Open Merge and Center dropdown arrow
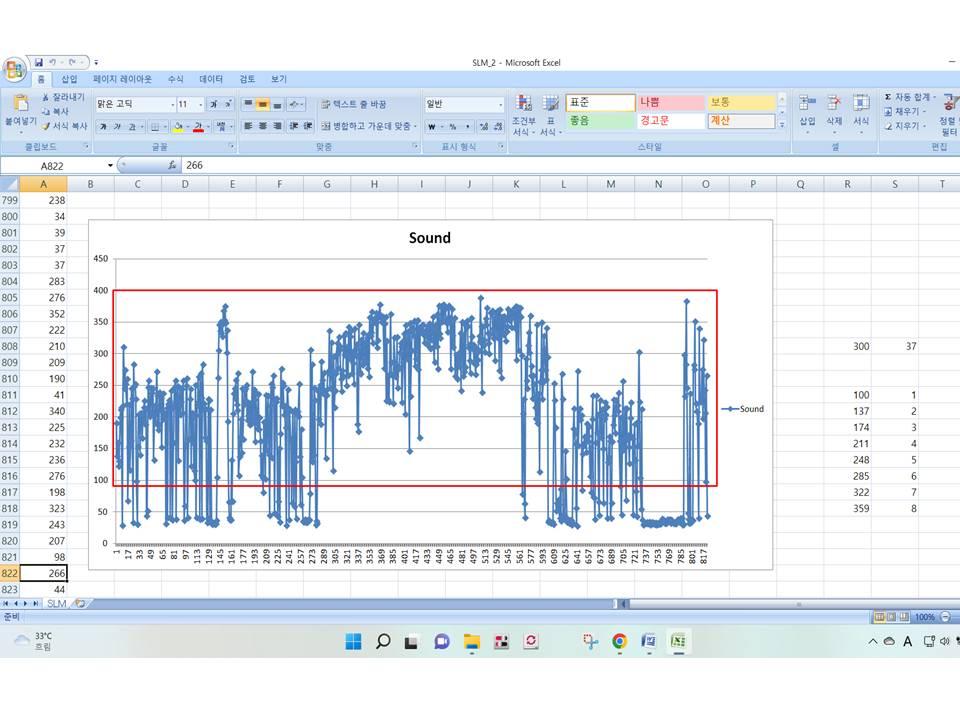Viewport: 960px width, 720px height. pos(416,126)
